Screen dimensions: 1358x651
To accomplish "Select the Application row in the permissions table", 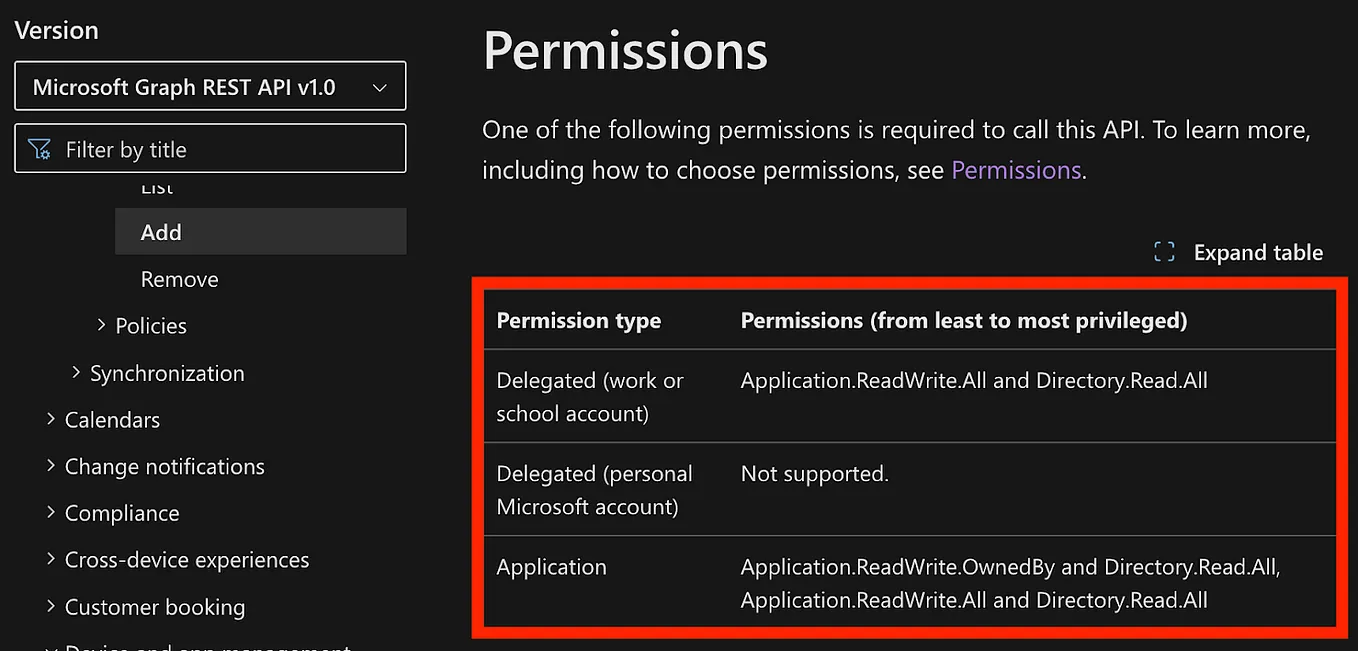I will coord(551,567).
